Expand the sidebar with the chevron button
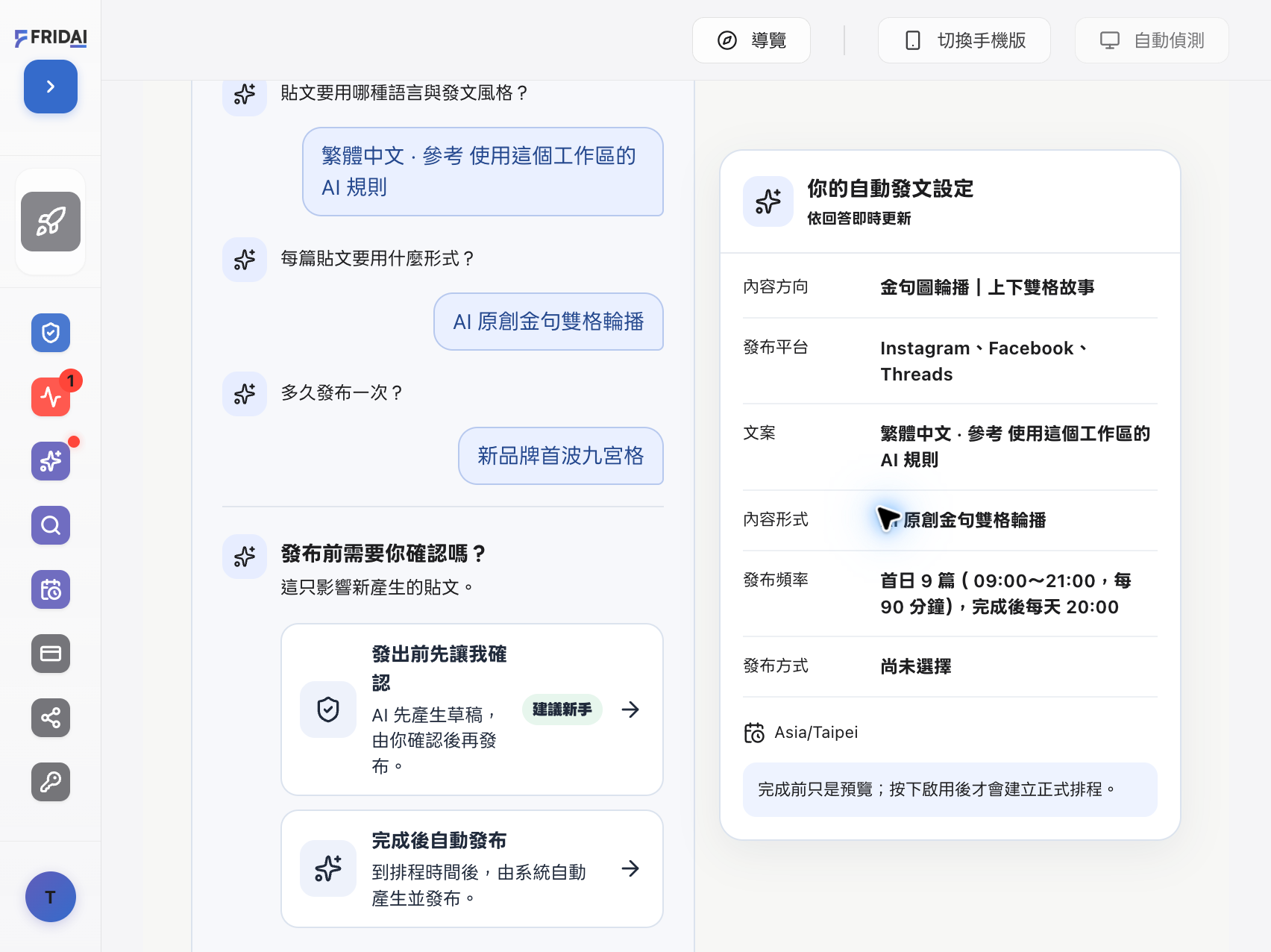Image resolution: width=1271 pixels, height=952 pixels. (51, 87)
